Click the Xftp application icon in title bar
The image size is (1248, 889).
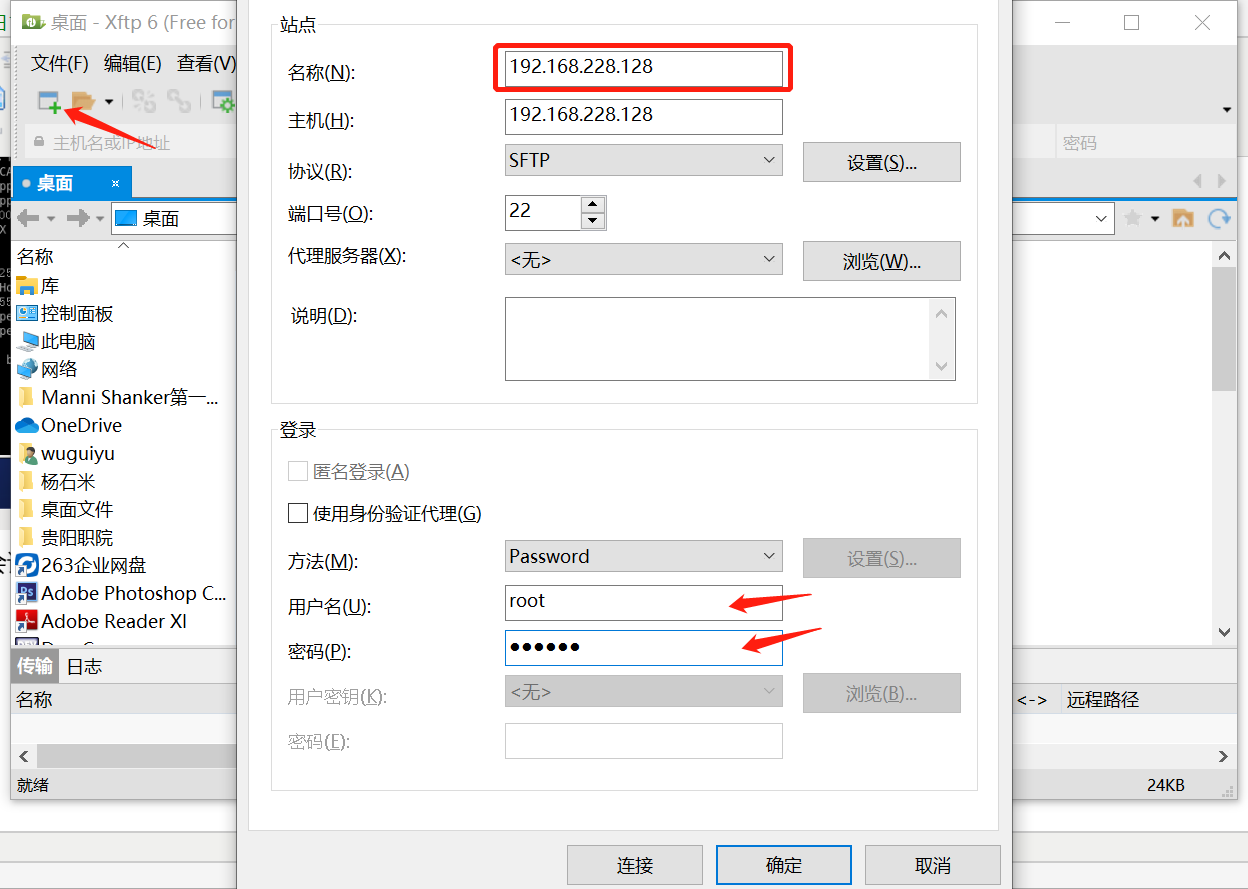click(32, 21)
